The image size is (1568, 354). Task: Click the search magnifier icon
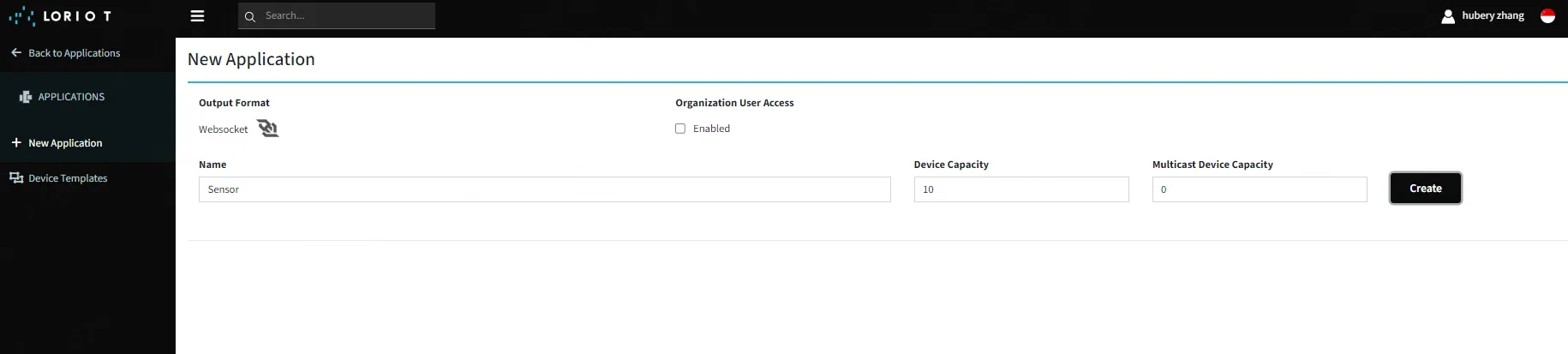coord(250,16)
